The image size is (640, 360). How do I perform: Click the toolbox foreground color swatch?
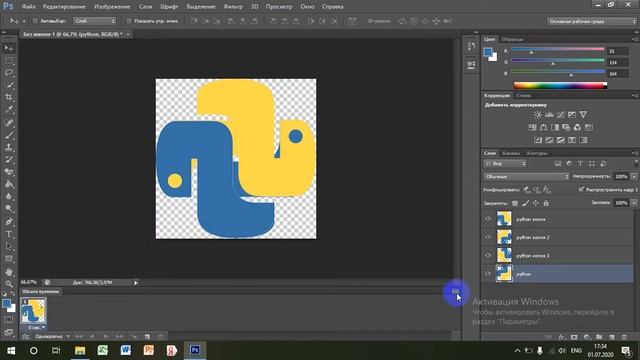pos(7,304)
